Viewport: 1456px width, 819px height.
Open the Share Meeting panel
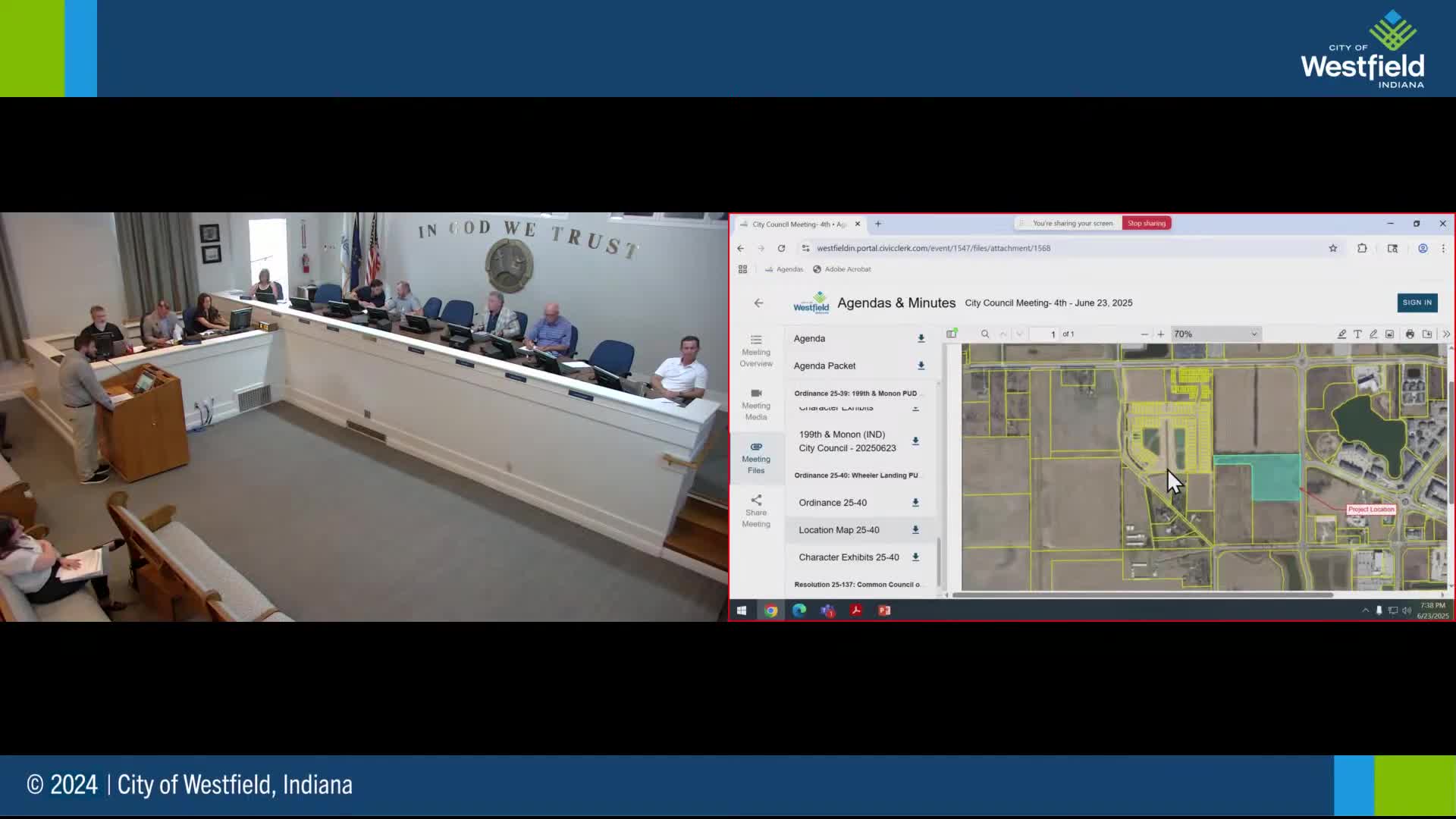tap(756, 511)
